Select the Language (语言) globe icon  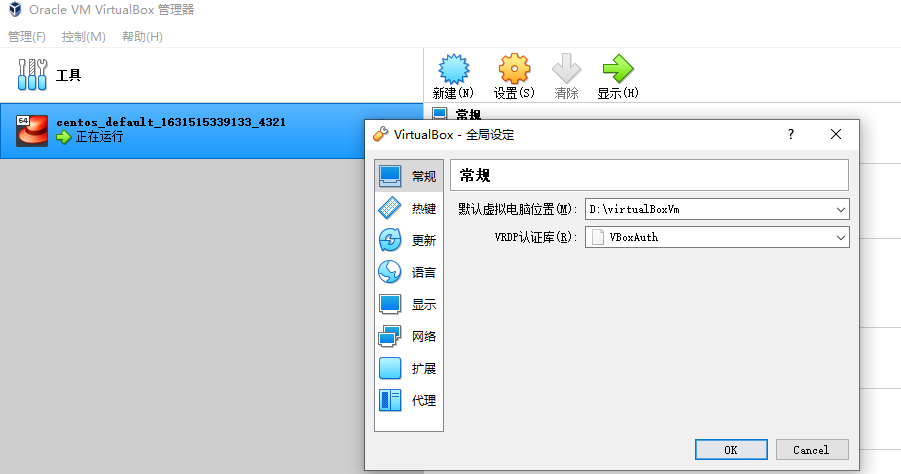pos(390,272)
